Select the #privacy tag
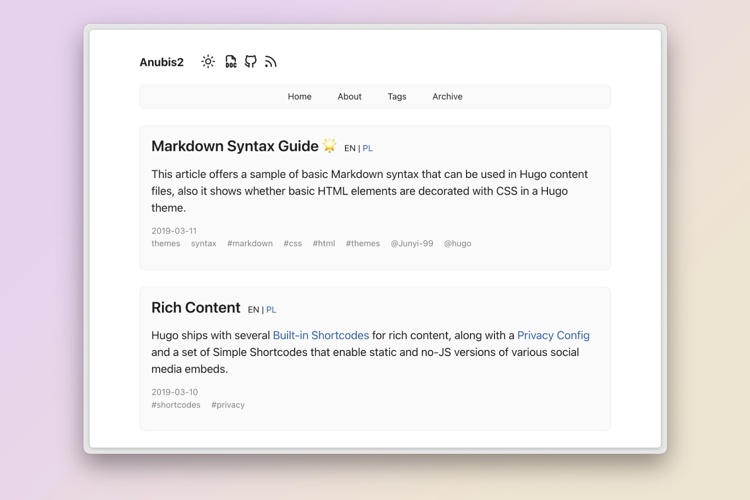Image resolution: width=750 pixels, height=500 pixels. 228,405
